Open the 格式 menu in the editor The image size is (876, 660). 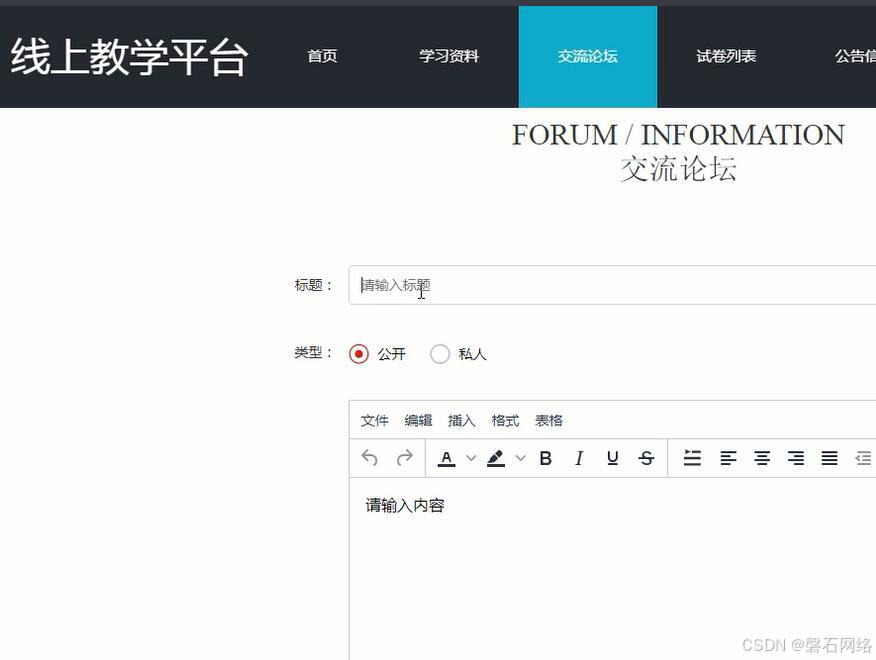click(x=505, y=420)
